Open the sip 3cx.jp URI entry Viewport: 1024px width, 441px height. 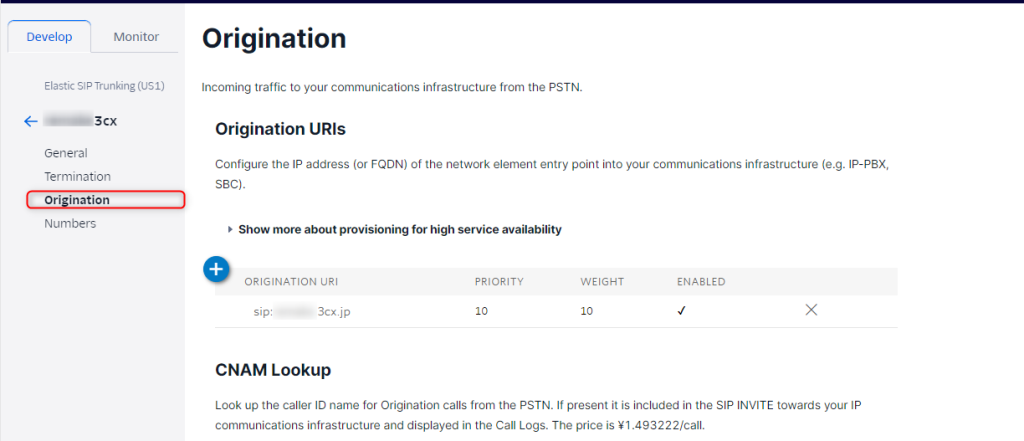pyautogui.click(x=302, y=311)
